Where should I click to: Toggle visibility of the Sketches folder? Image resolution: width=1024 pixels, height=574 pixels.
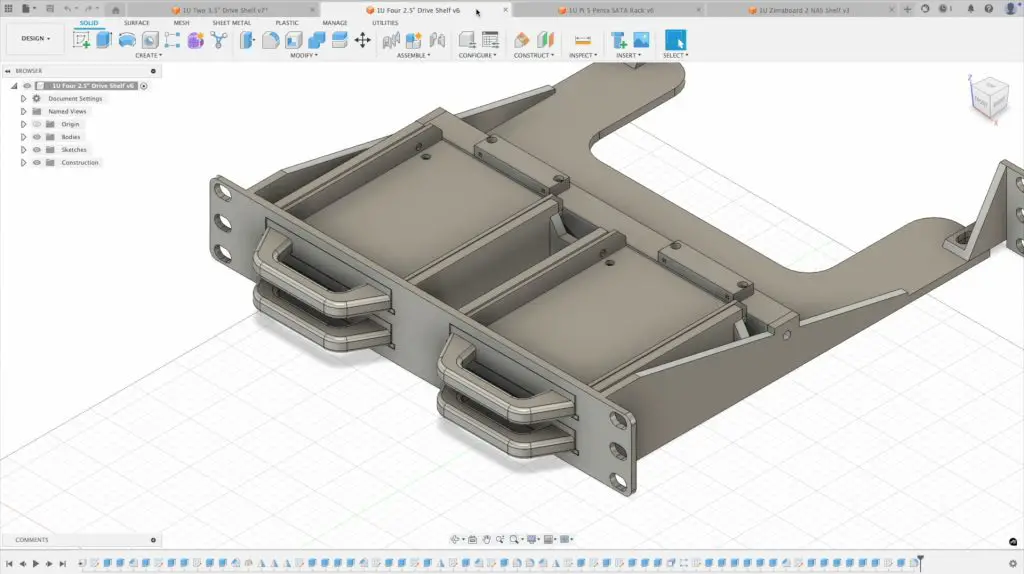37,150
